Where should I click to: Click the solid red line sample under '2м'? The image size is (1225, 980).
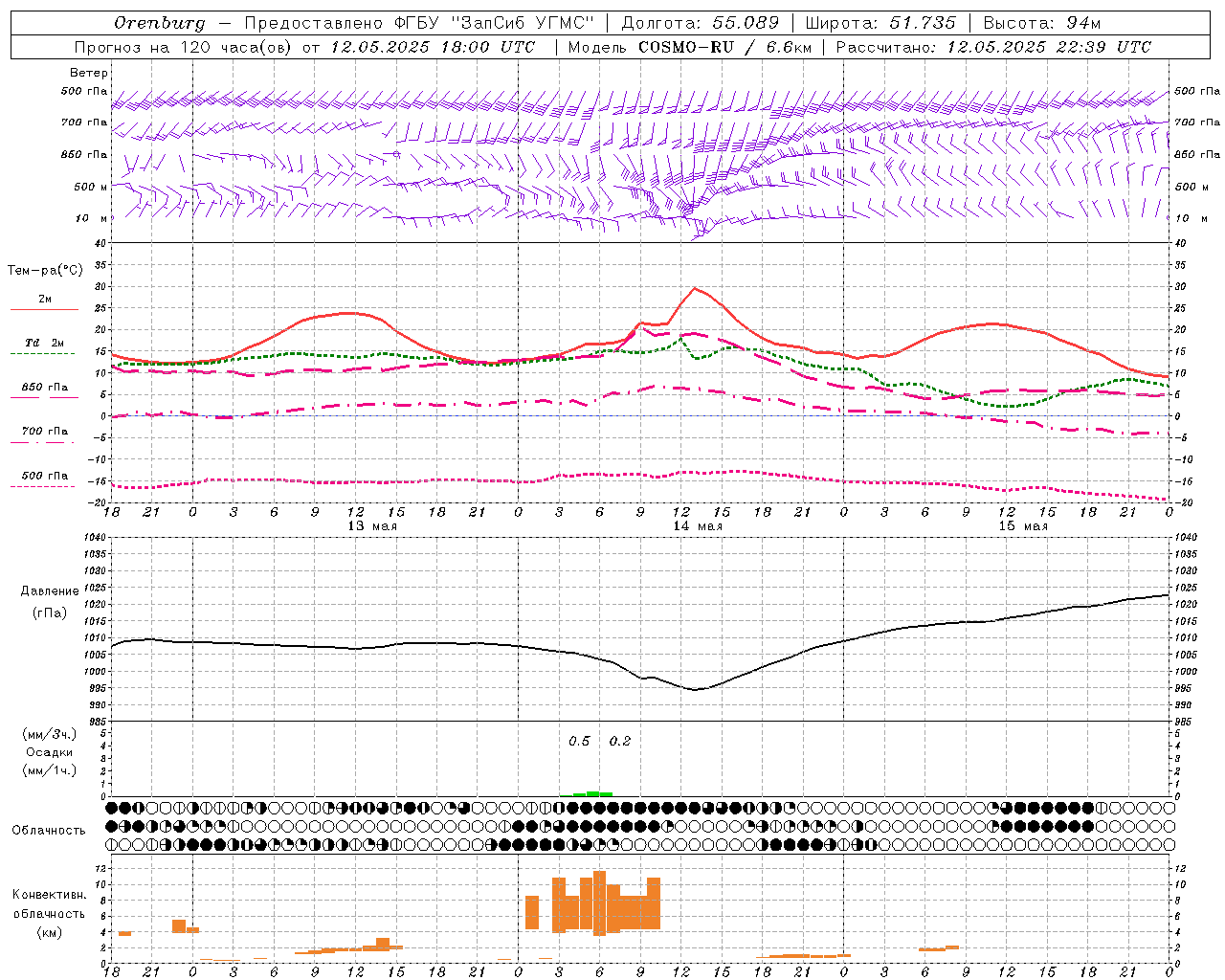coord(44,309)
